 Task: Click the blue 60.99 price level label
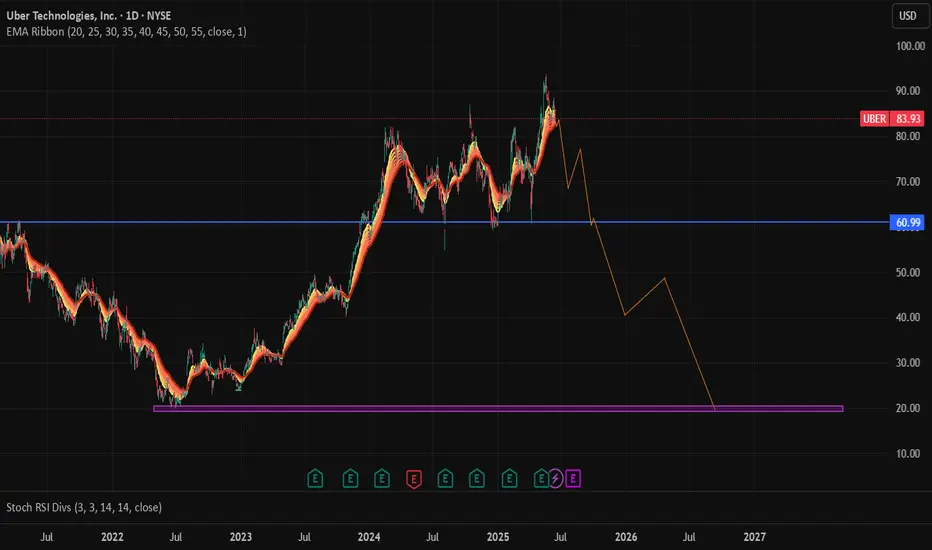click(907, 222)
